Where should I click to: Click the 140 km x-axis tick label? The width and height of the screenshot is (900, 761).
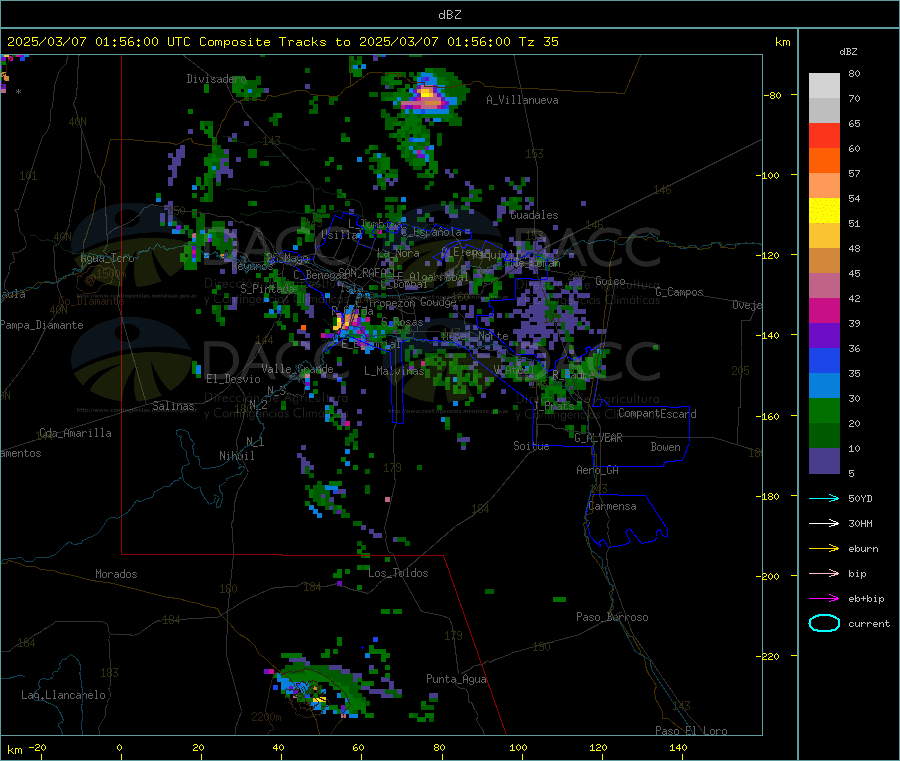point(677,747)
